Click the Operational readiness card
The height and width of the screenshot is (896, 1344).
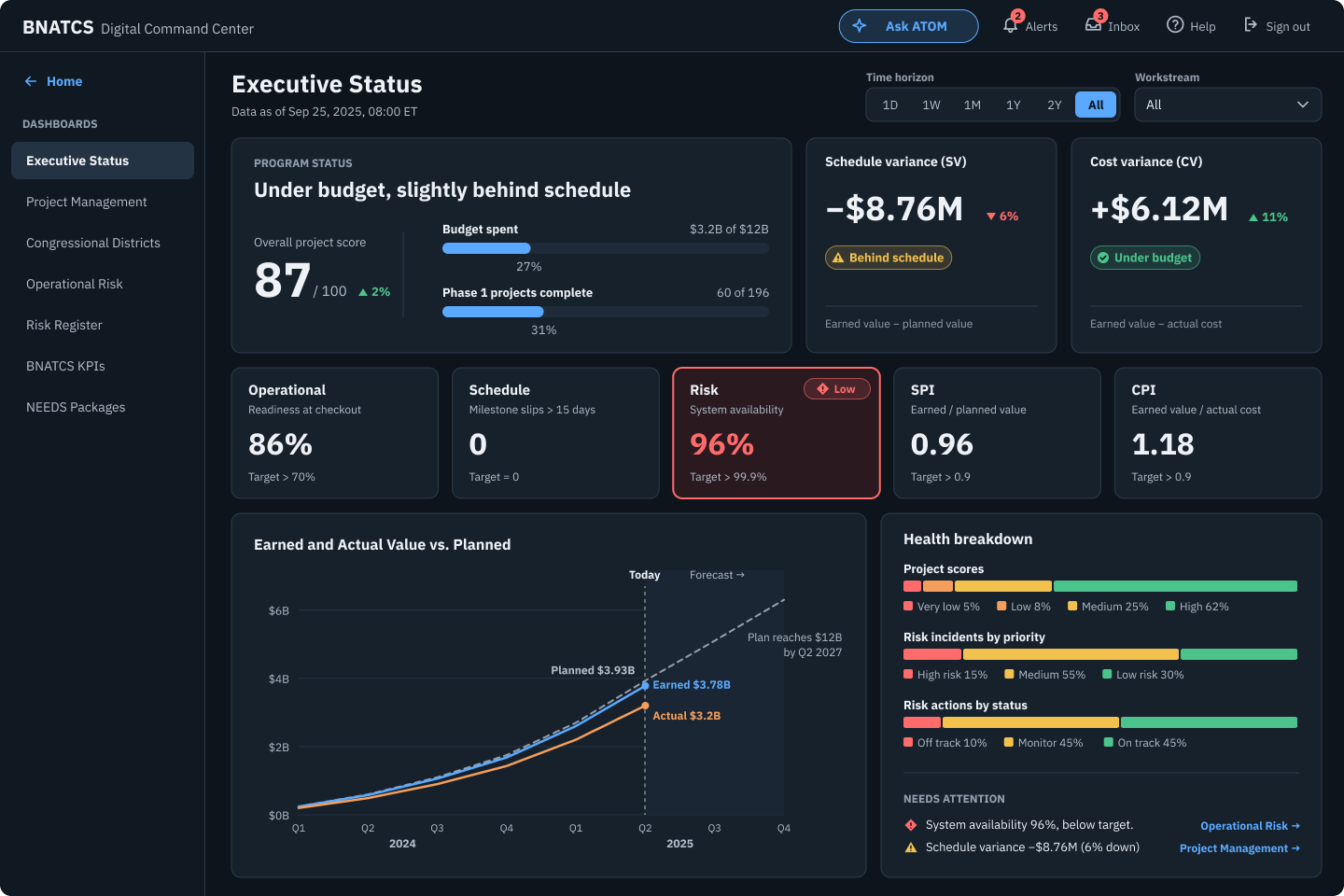click(334, 433)
